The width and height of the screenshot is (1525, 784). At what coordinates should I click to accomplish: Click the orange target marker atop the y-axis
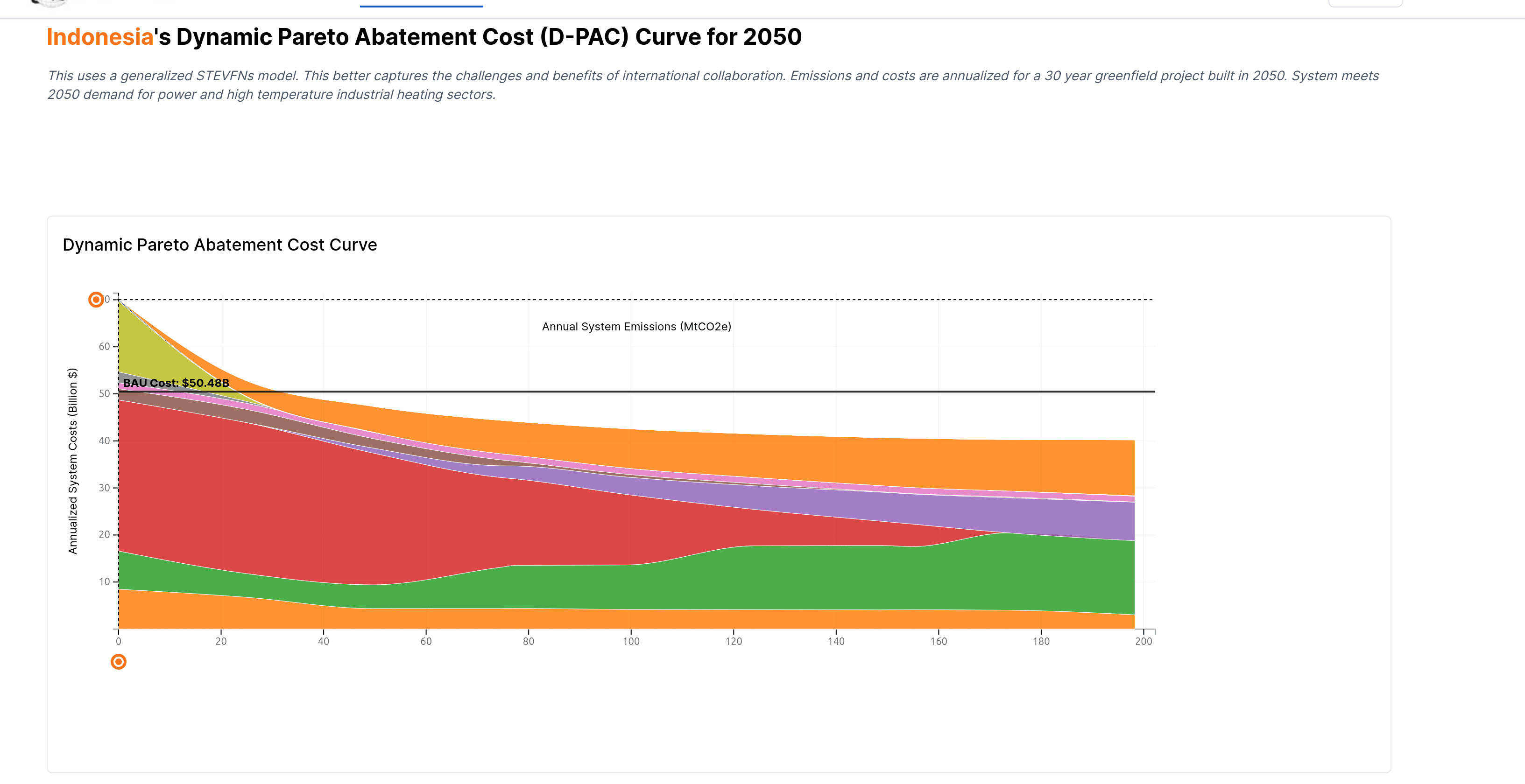96,300
